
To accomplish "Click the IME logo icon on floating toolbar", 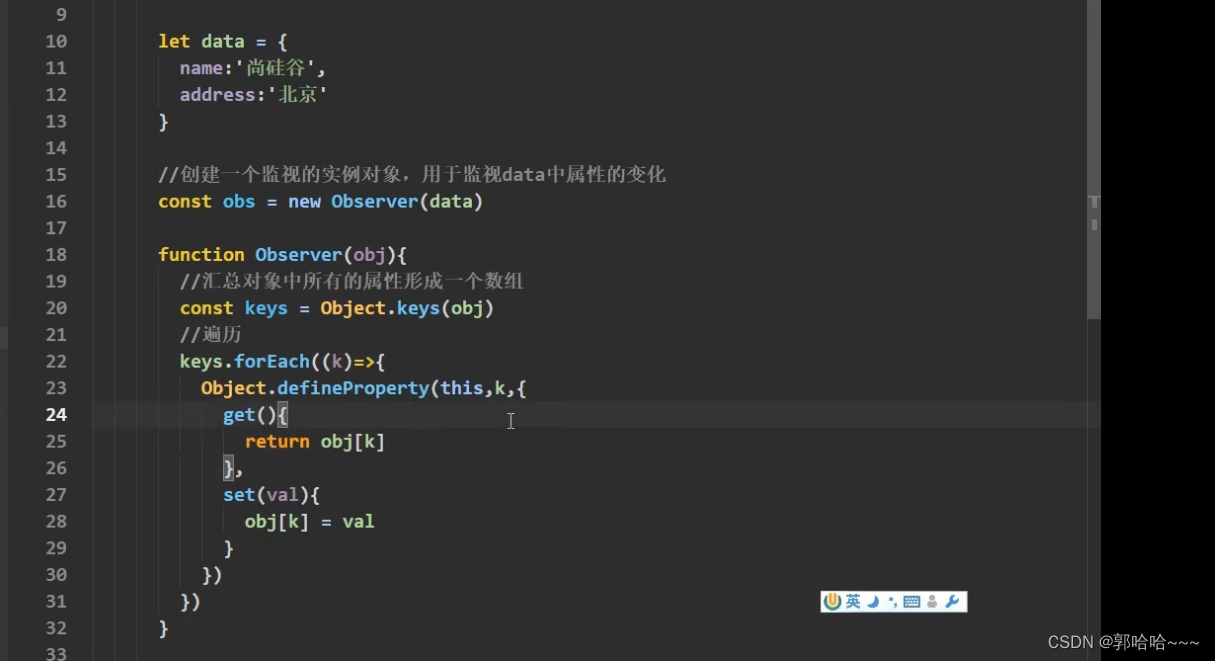I will [x=833, y=601].
